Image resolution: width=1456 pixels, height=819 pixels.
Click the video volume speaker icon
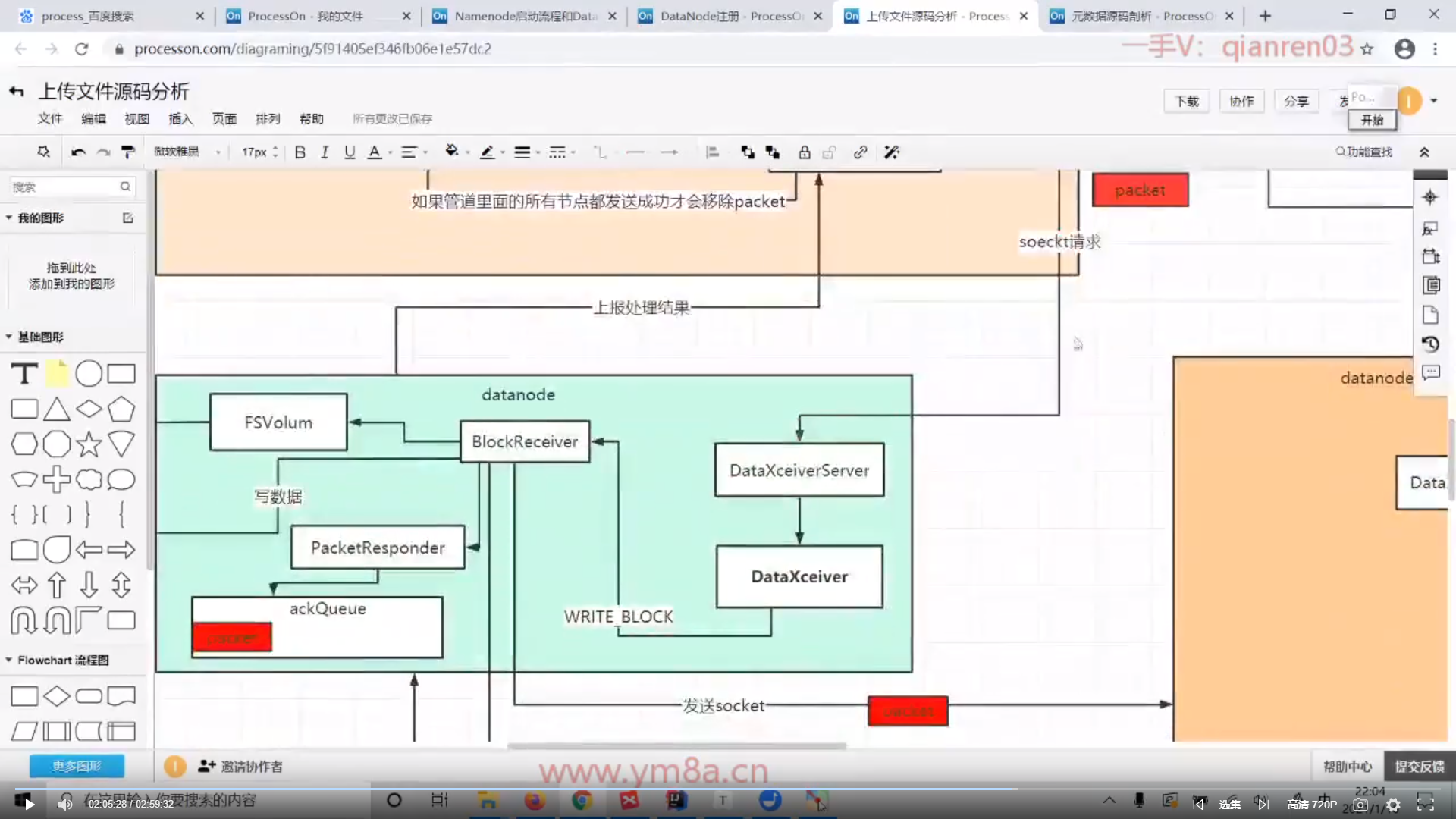point(66,803)
